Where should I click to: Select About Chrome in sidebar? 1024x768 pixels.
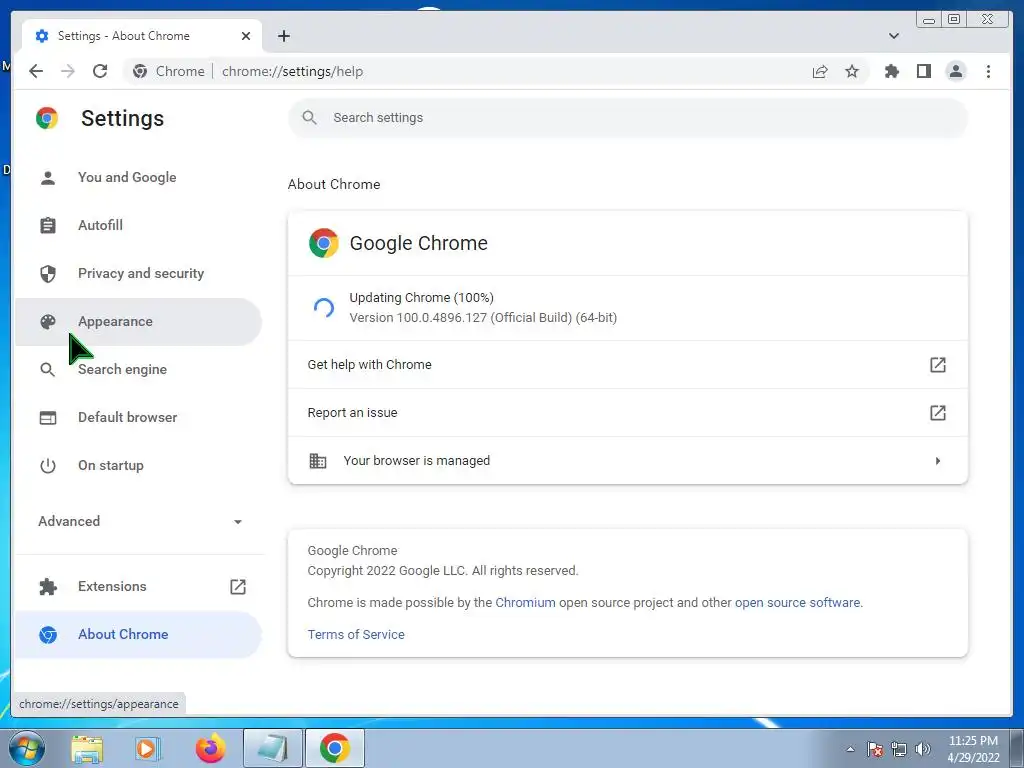pyautogui.click(x=138, y=635)
